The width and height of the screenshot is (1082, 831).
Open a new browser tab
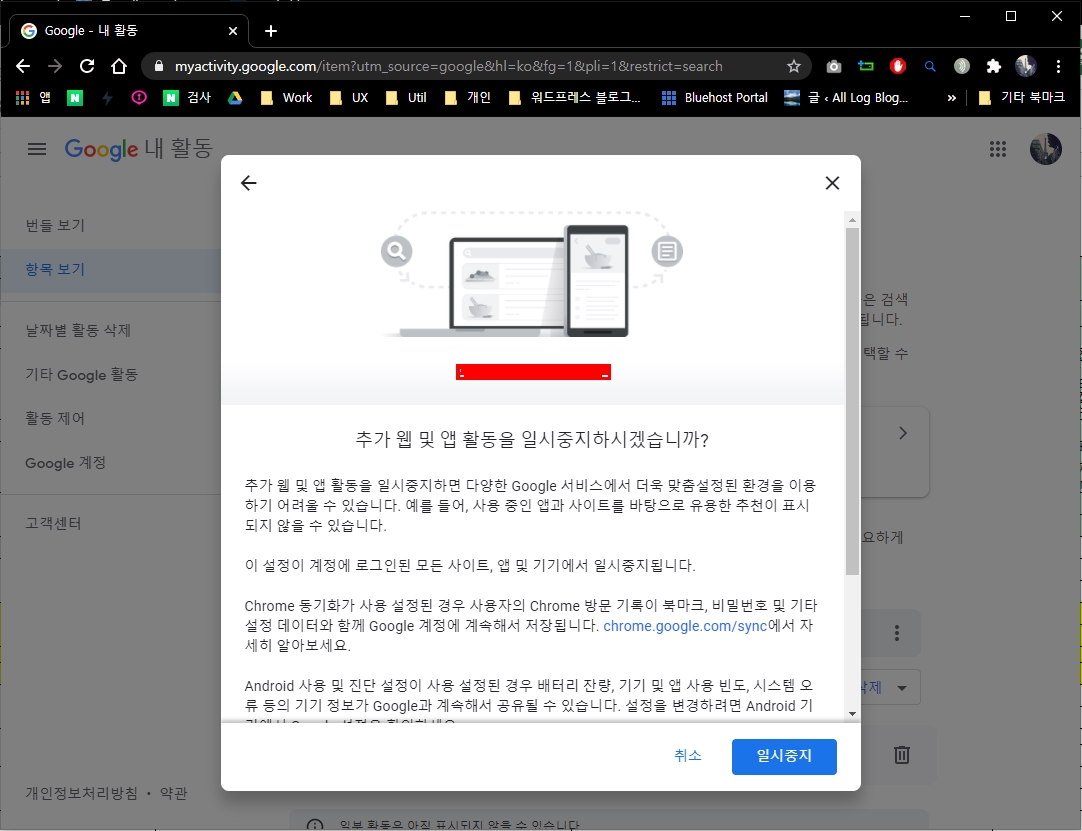click(271, 30)
